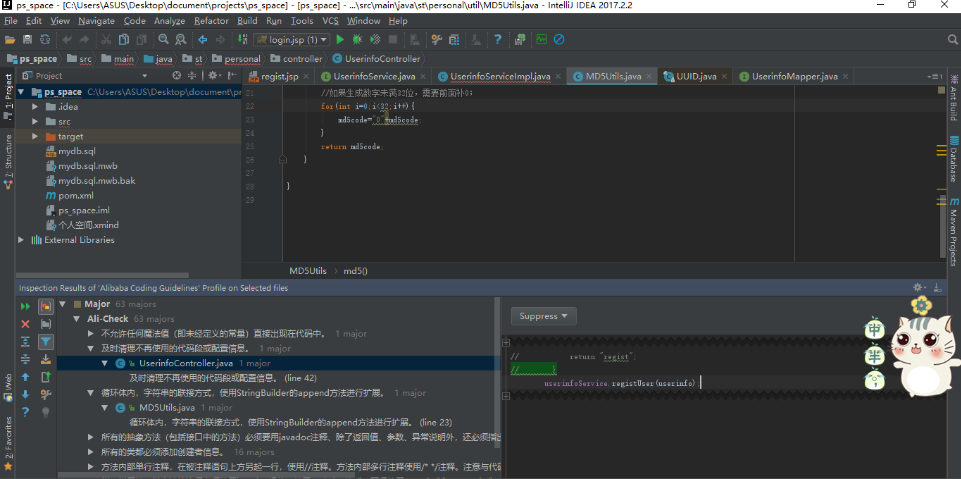
Task: Close the MD5Utils.java tab
Action: click(x=650, y=77)
